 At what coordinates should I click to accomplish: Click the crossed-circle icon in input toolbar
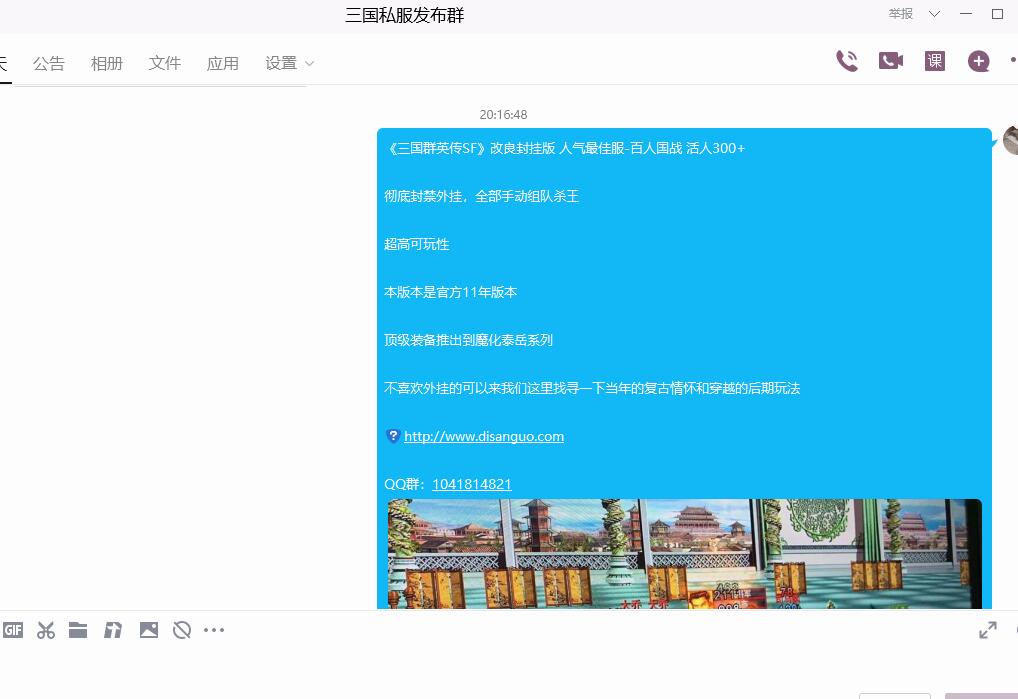pyautogui.click(x=182, y=630)
